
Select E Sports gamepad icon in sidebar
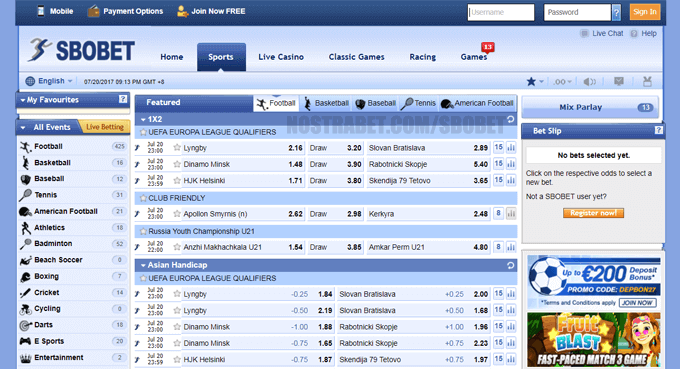pos(26,341)
